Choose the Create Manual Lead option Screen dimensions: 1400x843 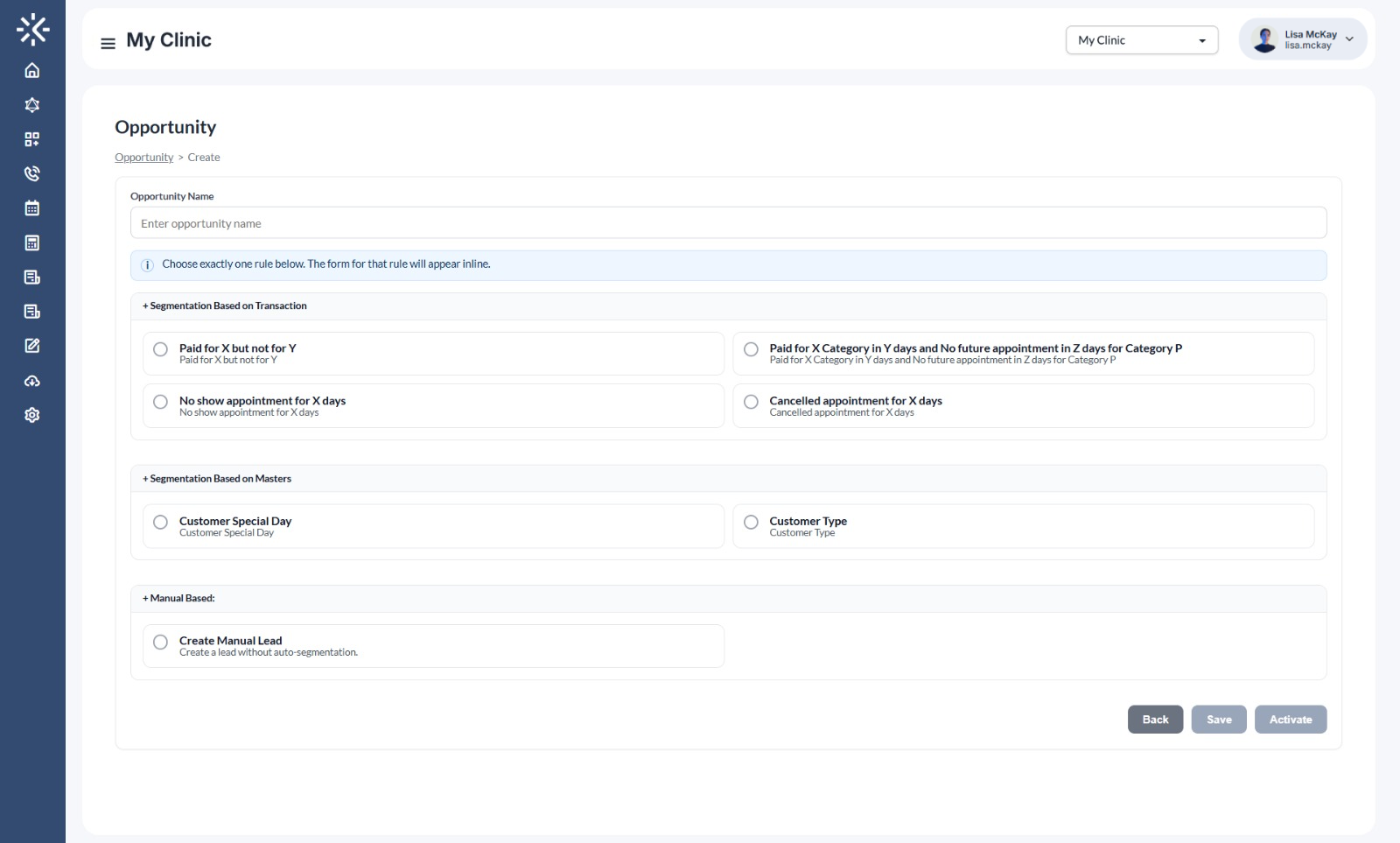pyautogui.click(x=160, y=642)
